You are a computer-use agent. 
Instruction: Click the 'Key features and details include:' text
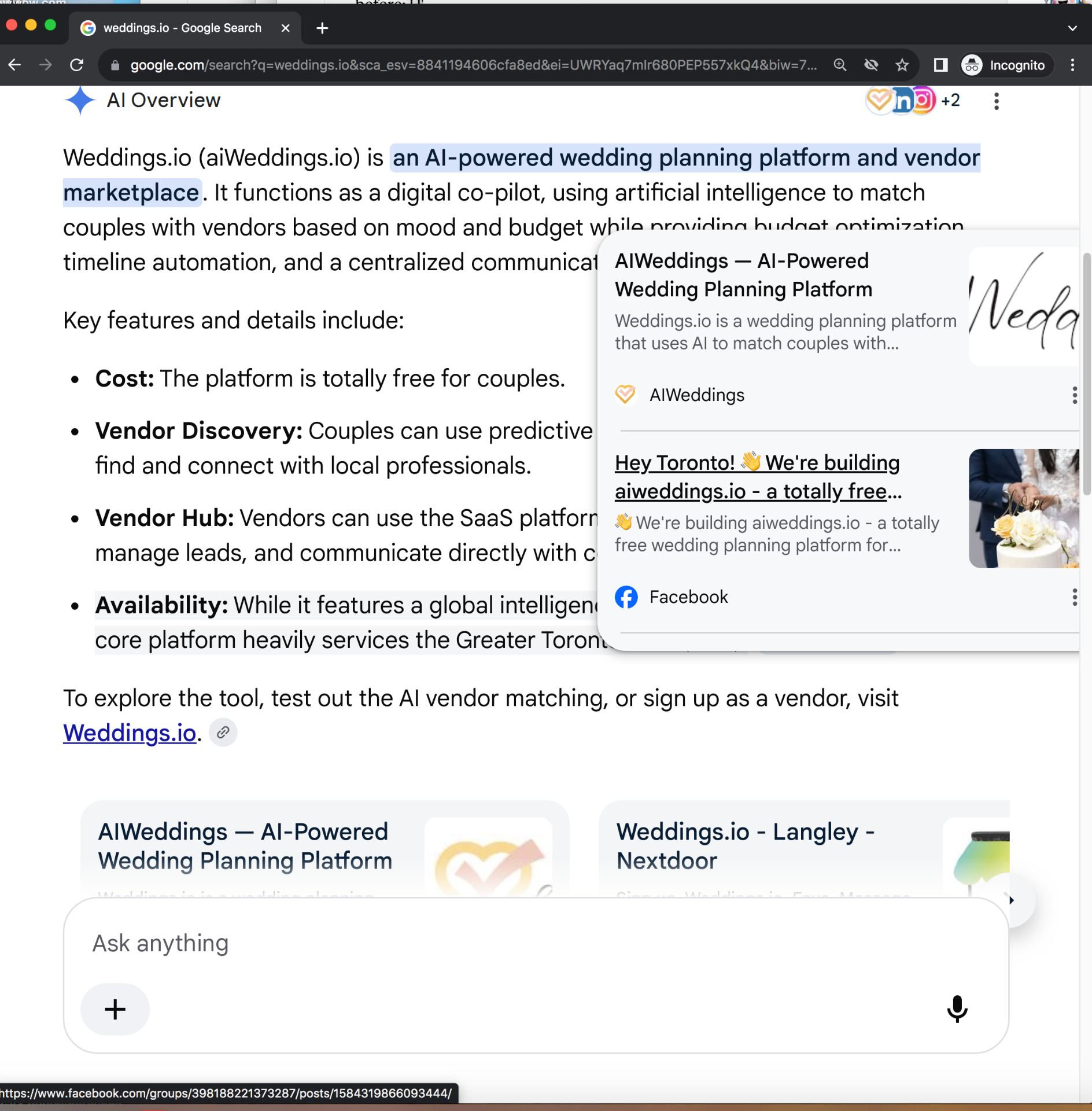coord(234,321)
